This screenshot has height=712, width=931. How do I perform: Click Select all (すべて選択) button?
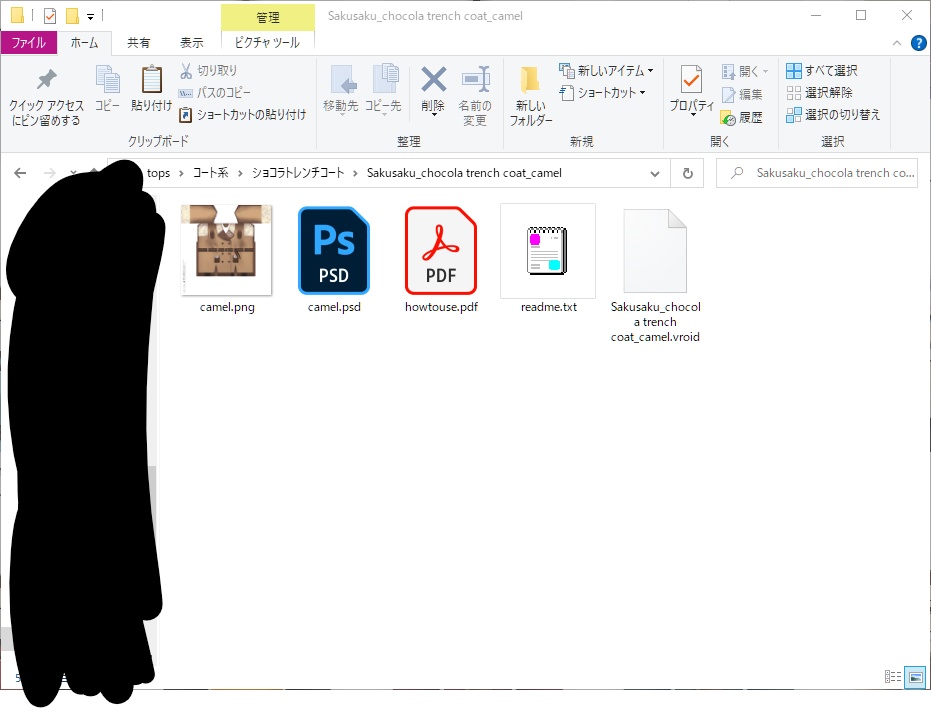point(822,71)
